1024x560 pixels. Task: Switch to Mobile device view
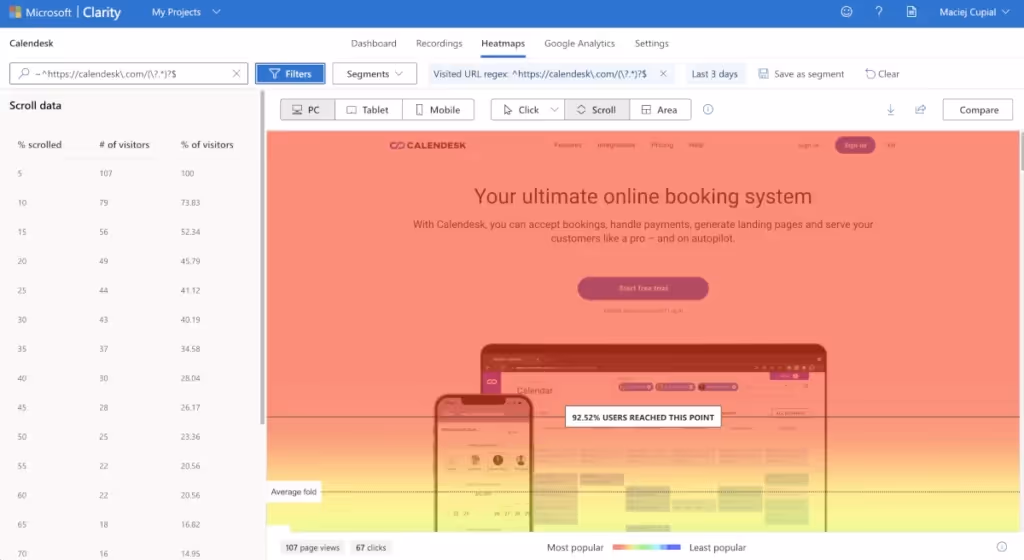tap(438, 110)
